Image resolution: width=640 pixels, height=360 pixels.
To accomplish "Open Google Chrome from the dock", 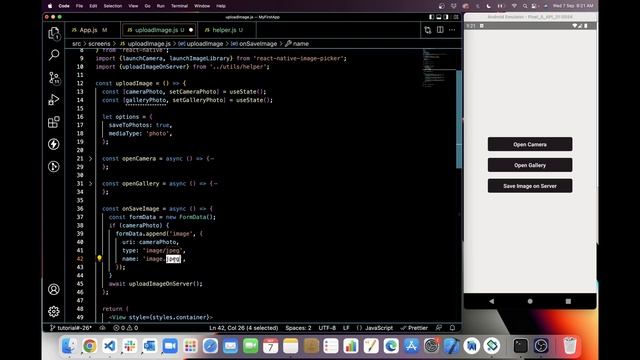I will tap(89, 346).
